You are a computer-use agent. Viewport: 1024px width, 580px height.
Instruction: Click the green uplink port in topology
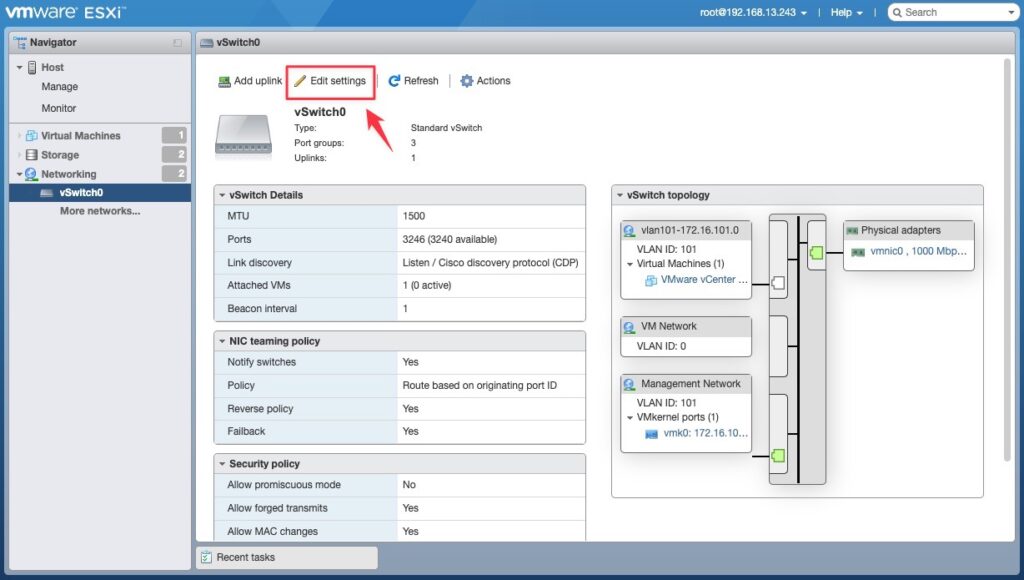point(816,253)
